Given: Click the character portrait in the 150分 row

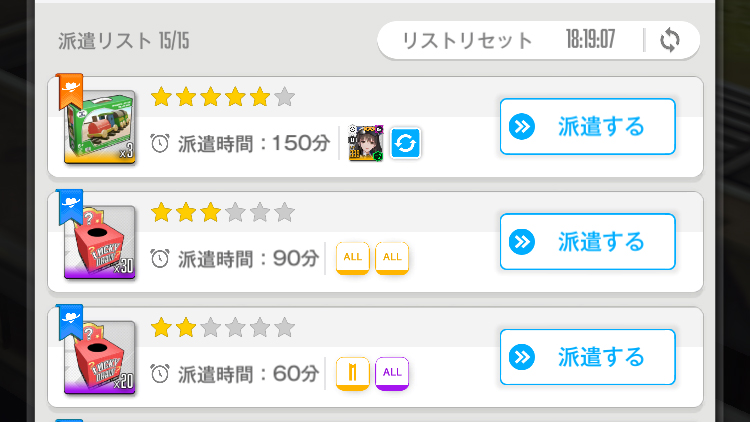Looking at the screenshot, I should [x=365, y=144].
